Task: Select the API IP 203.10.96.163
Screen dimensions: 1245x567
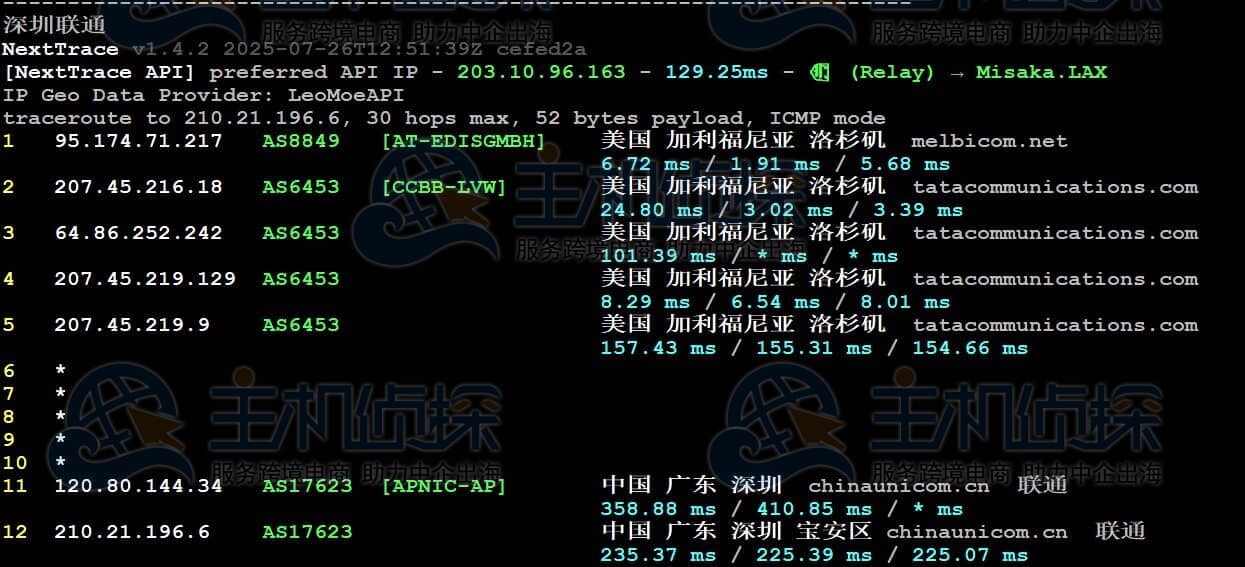Action: [x=541, y=72]
